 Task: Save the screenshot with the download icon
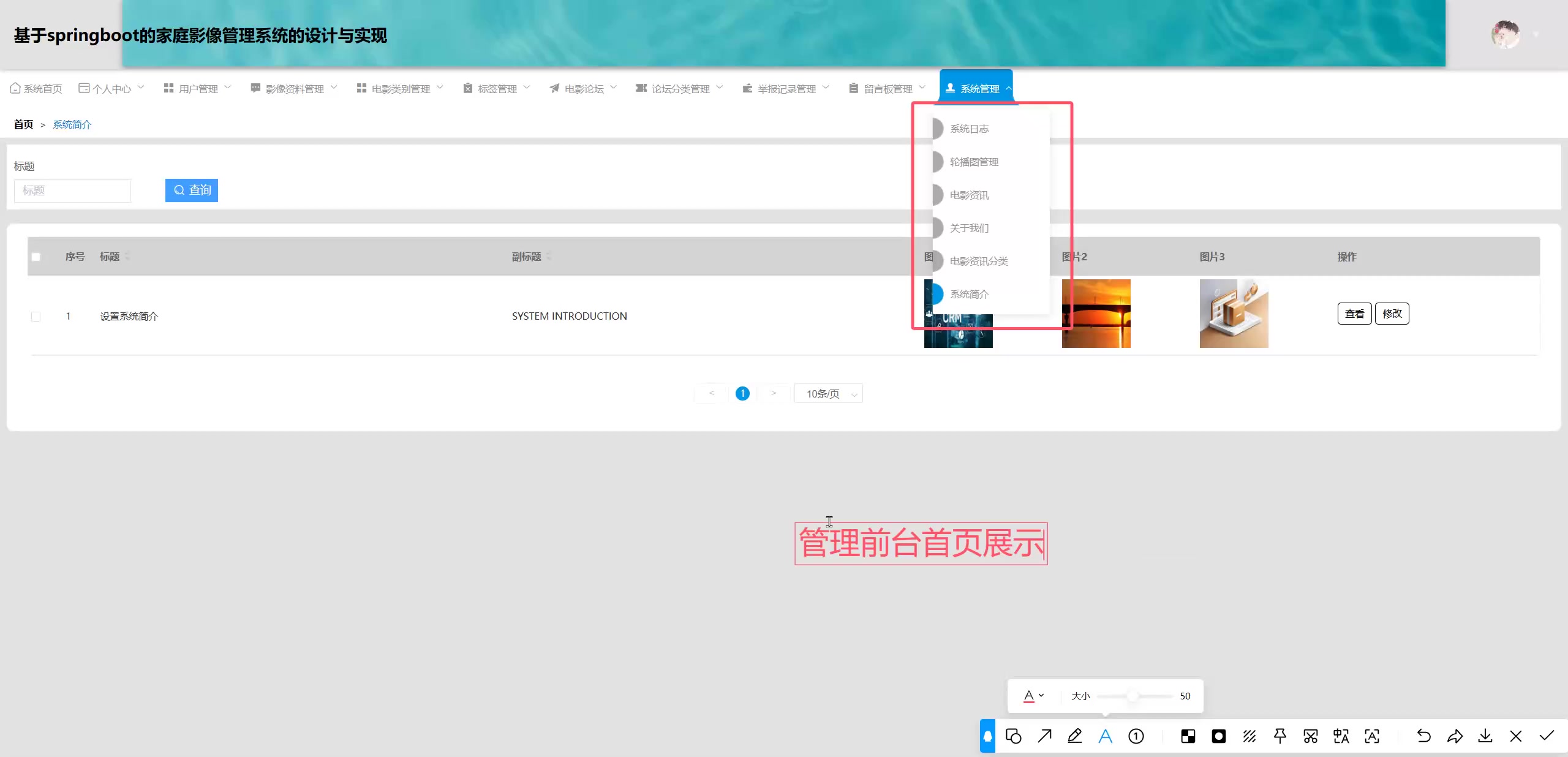(x=1485, y=736)
